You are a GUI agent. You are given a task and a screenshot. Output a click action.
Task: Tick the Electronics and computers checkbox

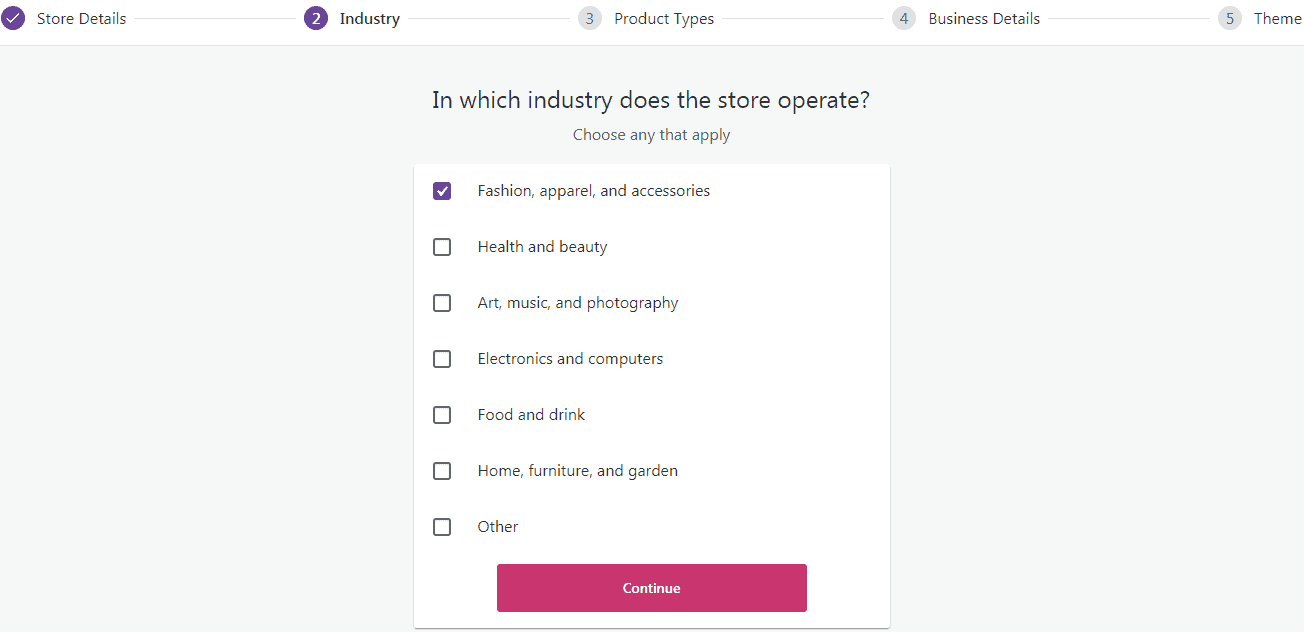coord(442,359)
